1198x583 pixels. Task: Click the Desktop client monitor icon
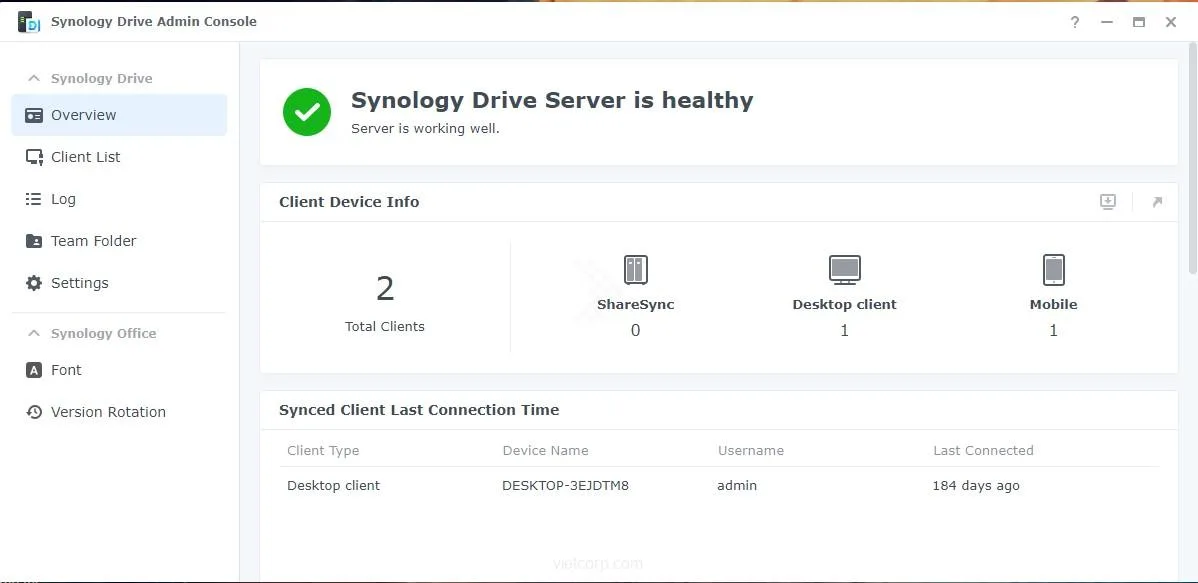pyautogui.click(x=844, y=270)
